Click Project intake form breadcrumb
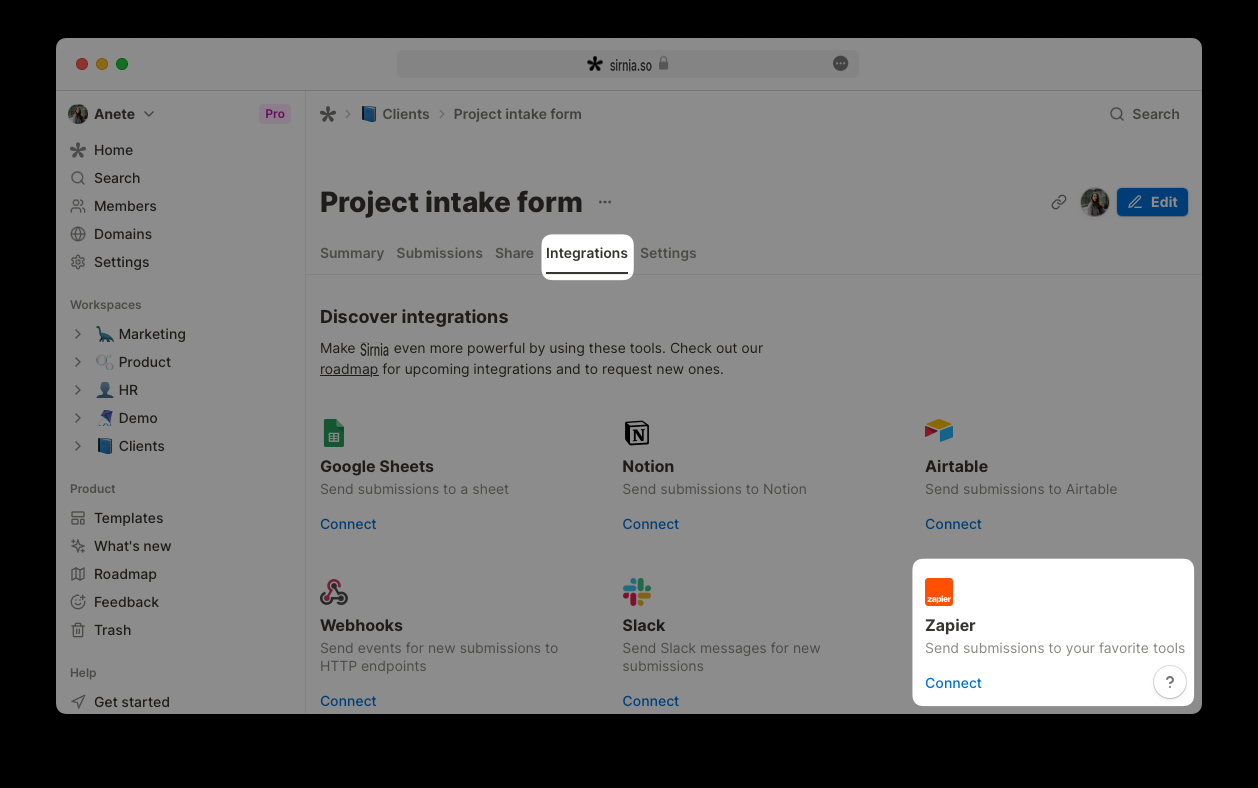Viewport: 1258px width, 788px height. tap(517, 114)
